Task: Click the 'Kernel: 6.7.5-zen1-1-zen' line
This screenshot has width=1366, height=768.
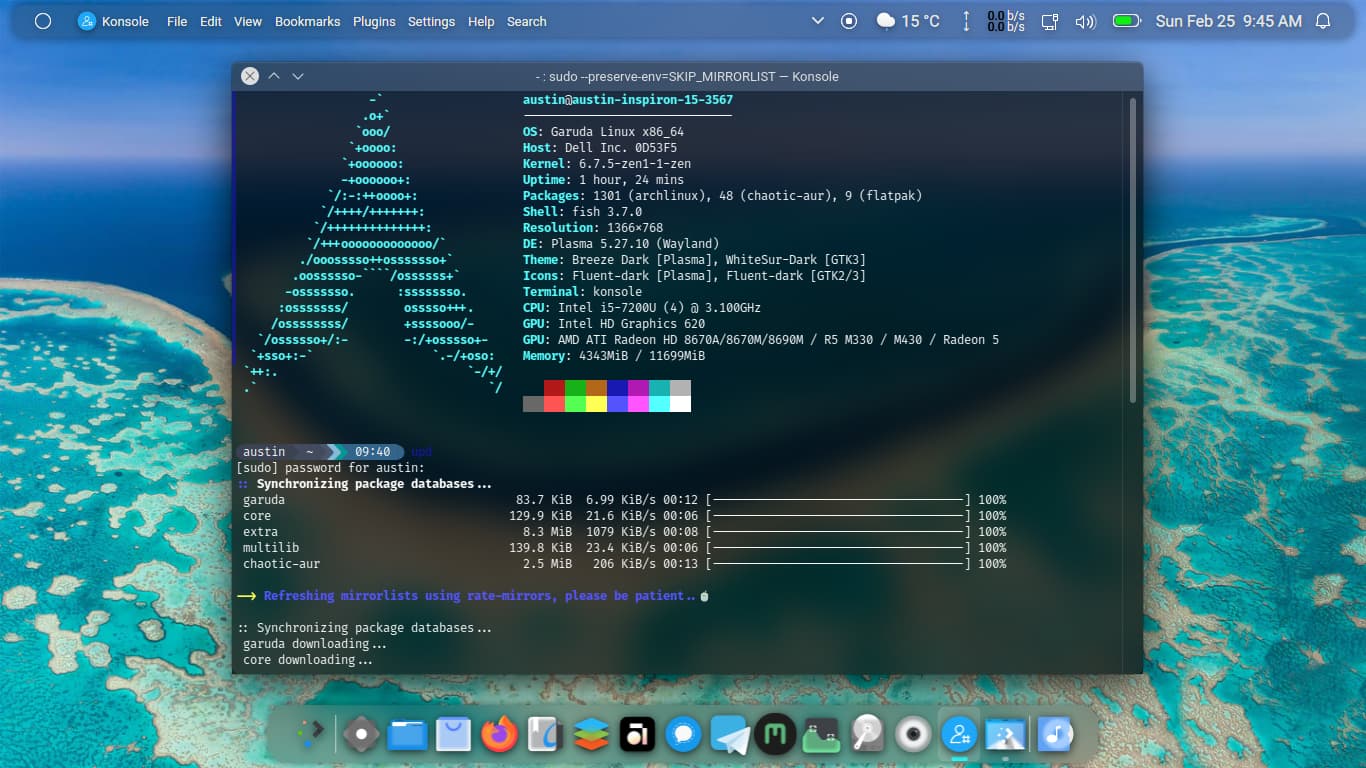Action: 607,164
